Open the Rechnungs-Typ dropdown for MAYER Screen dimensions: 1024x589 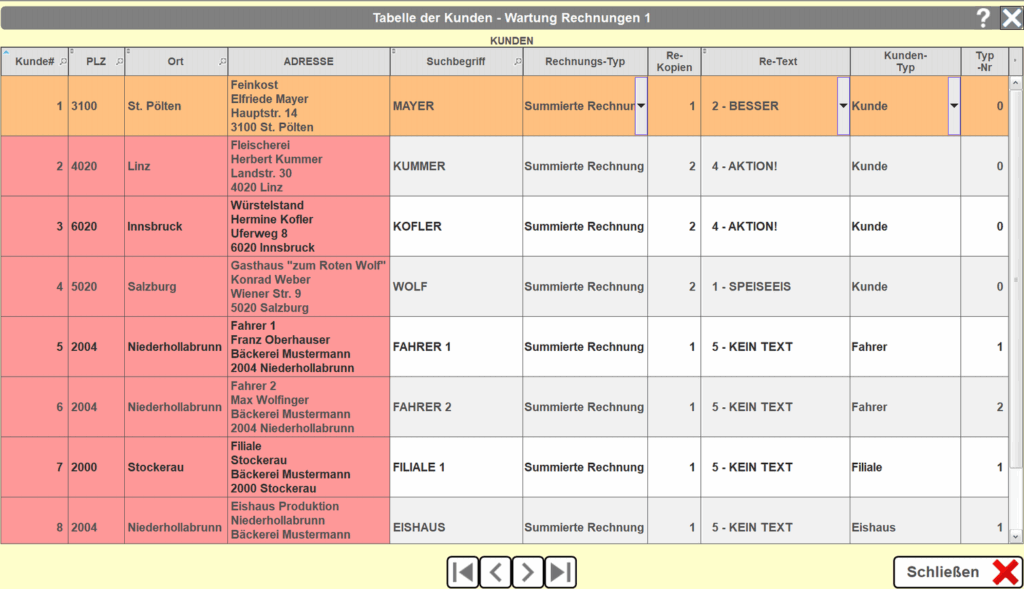click(641, 106)
